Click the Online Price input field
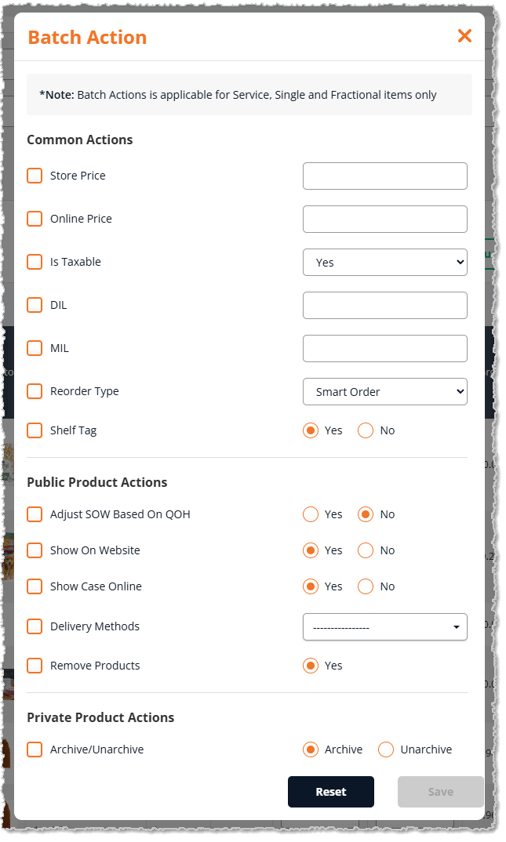506x842 pixels. [x=385, y=219]
